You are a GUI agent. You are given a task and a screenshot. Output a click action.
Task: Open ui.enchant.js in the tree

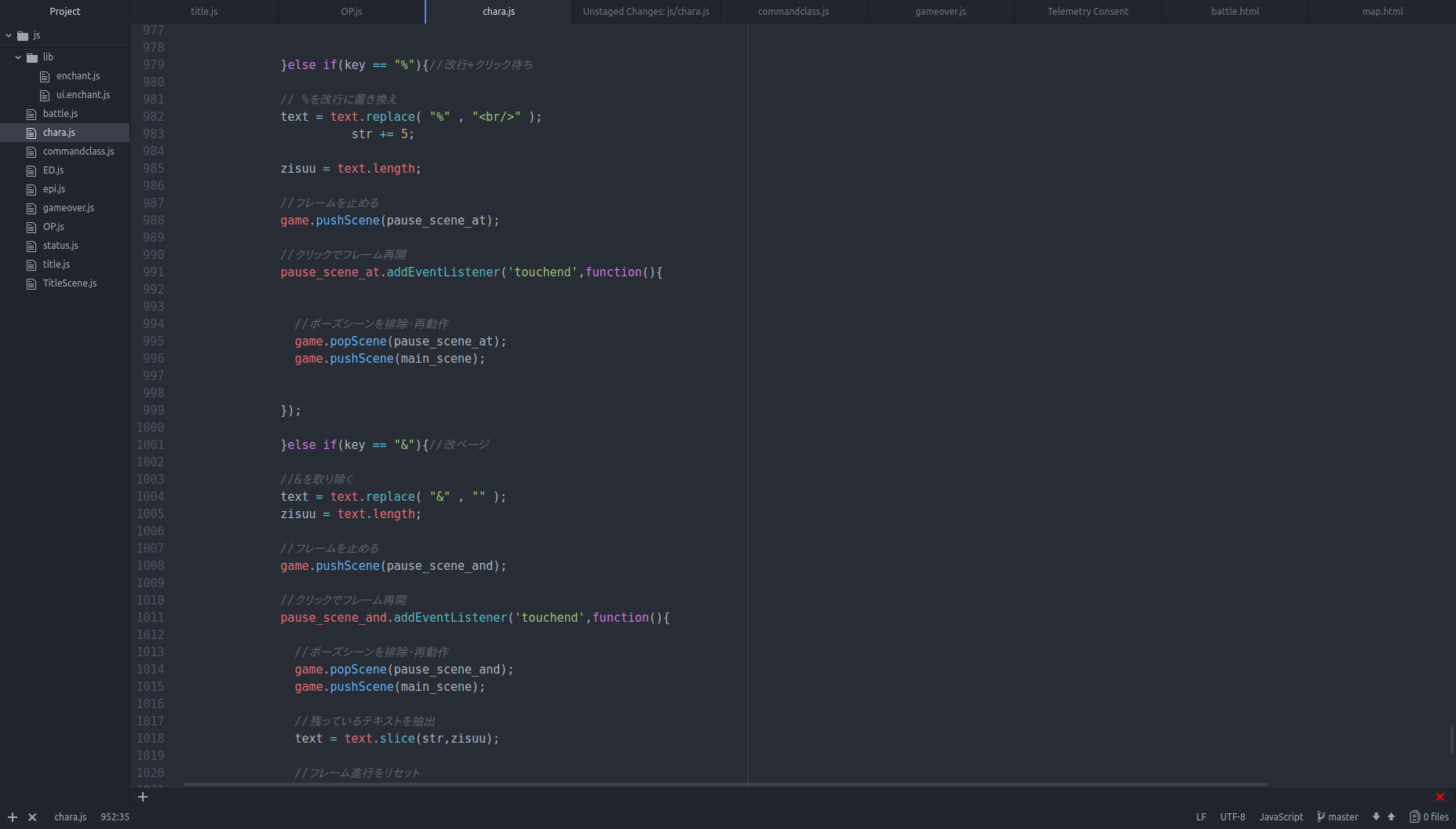pos(83,95)
